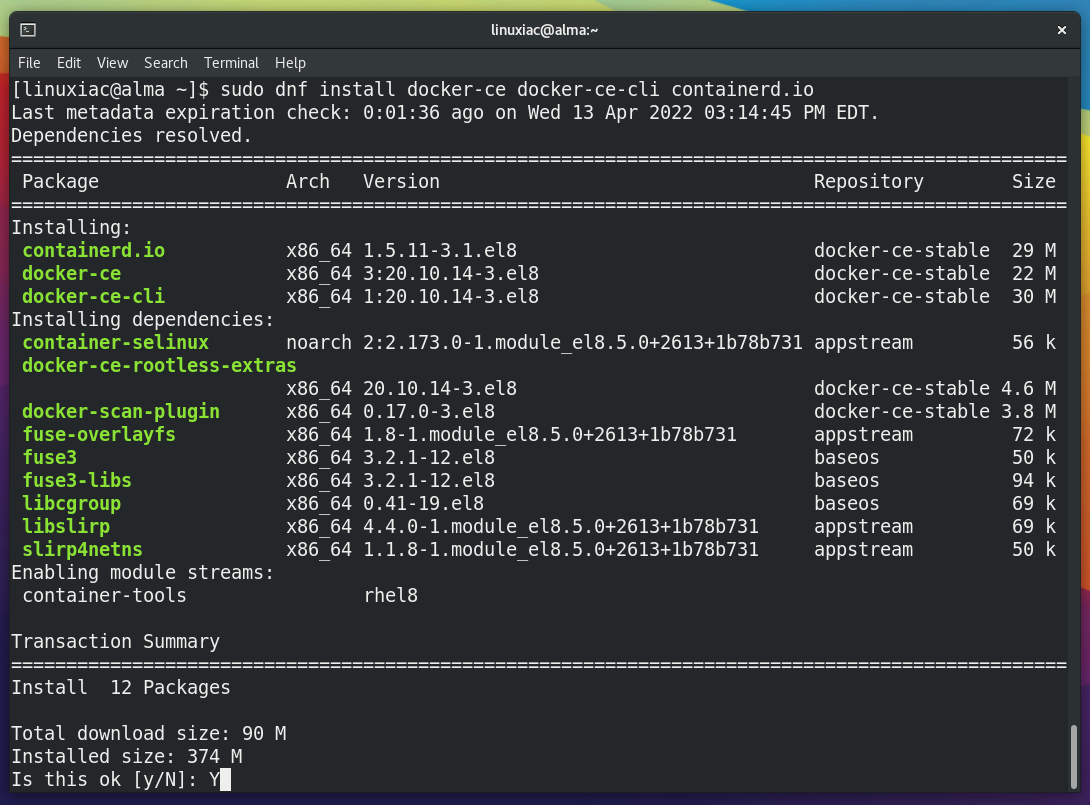Click the 'Is this ok [y/N]:' prompt
The width and height of the screenshot is (1090, 805).
(x=104, y=779)
